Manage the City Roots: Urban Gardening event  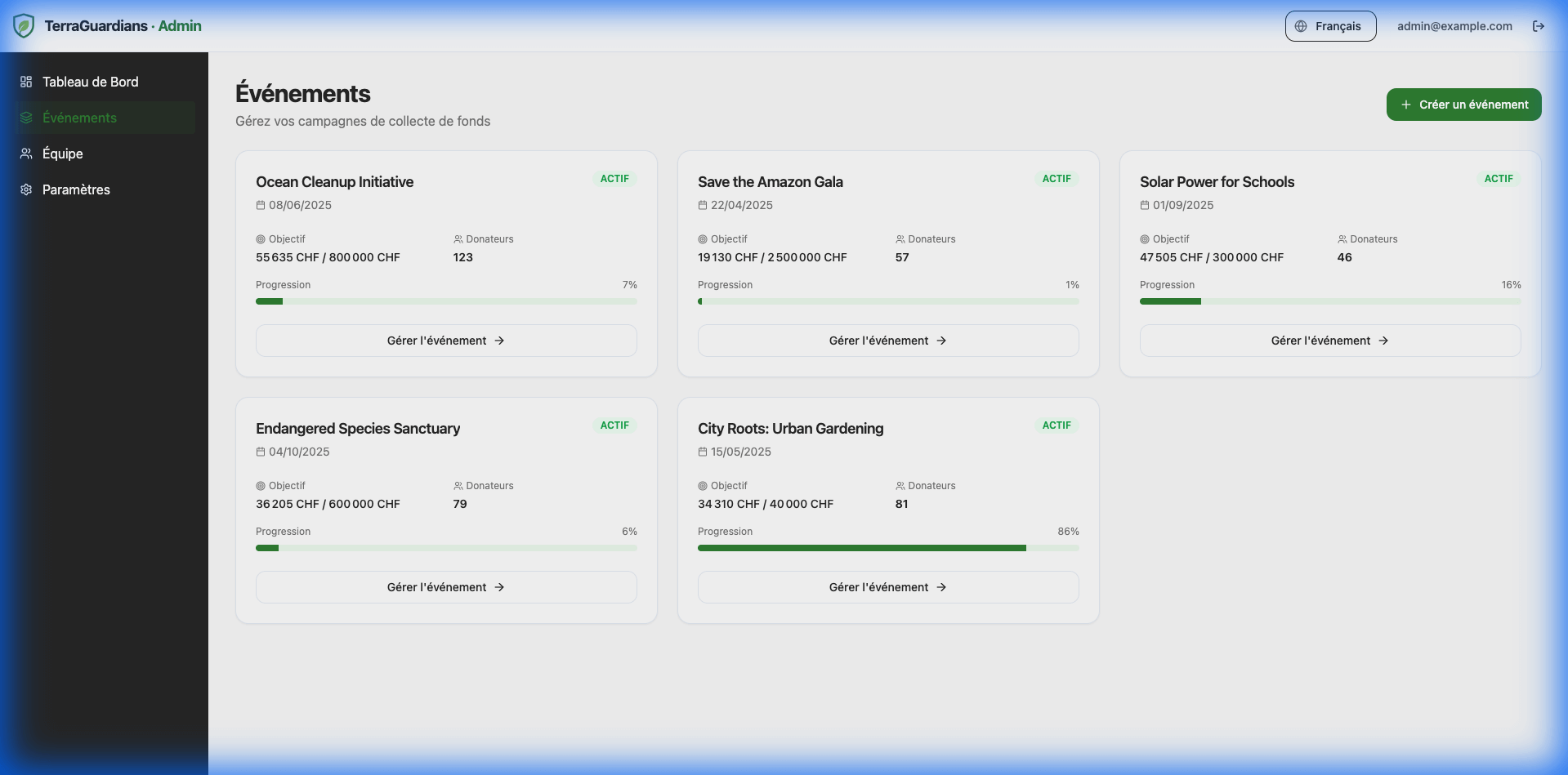(x=888, y=587)
